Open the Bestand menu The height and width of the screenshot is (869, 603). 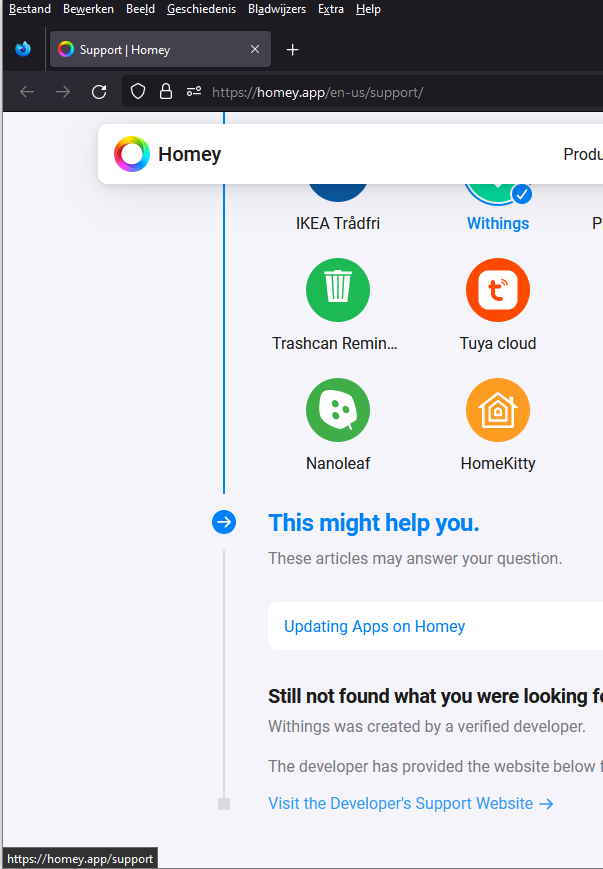[x=30, y=9]
